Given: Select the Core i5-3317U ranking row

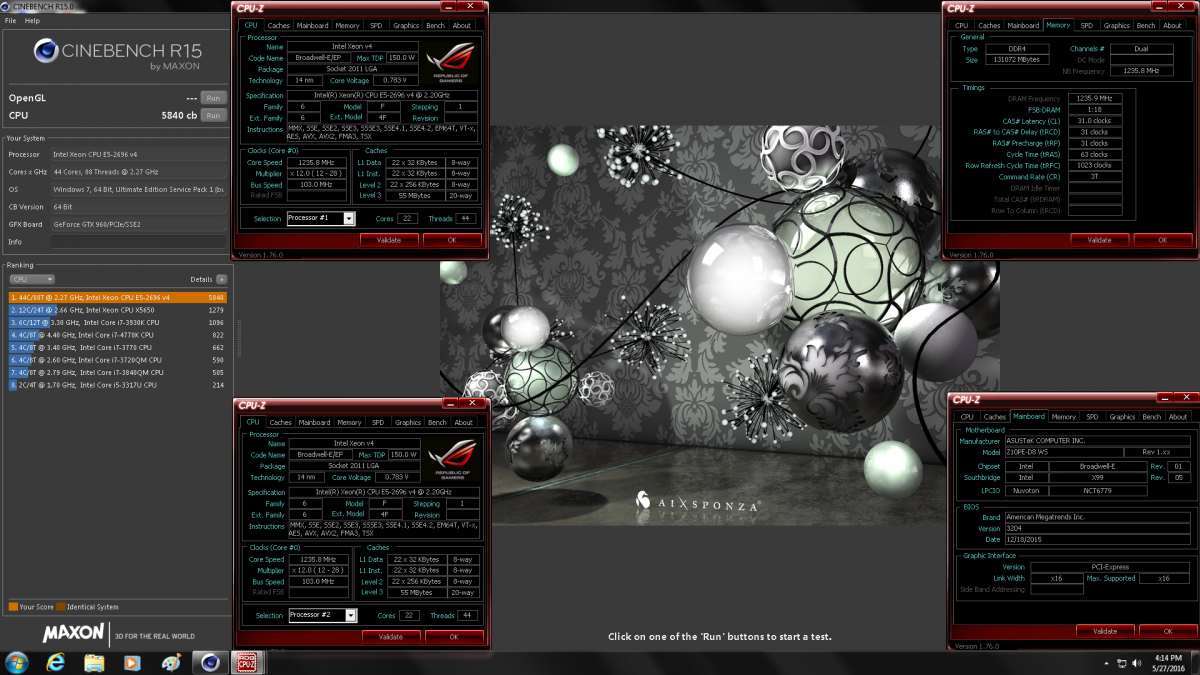Looking at the screenshot, I should (117, 385).
